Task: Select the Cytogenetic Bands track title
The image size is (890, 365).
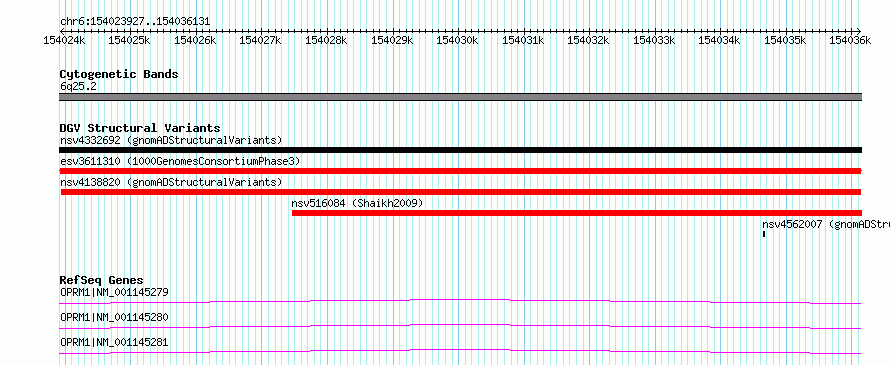Action: [x=119, y=74]
